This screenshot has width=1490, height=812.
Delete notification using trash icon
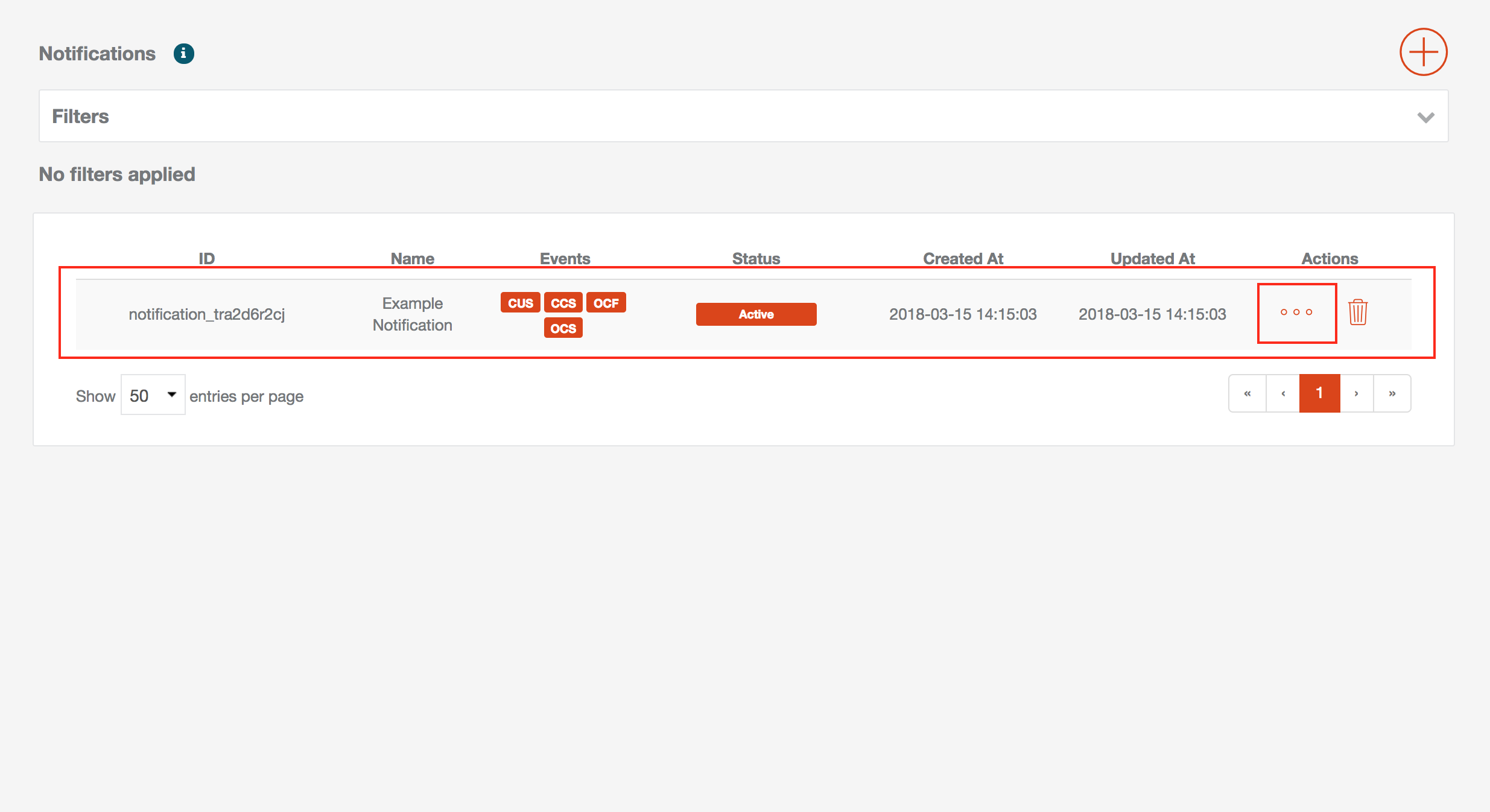tap(1357, 312)
